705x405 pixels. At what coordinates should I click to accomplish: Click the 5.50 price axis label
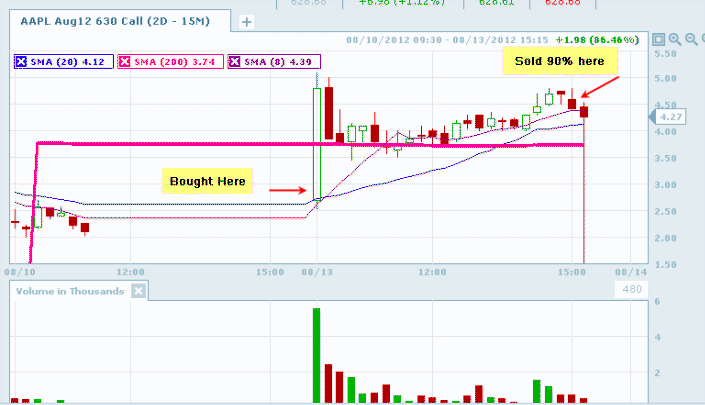coord(665,53)
